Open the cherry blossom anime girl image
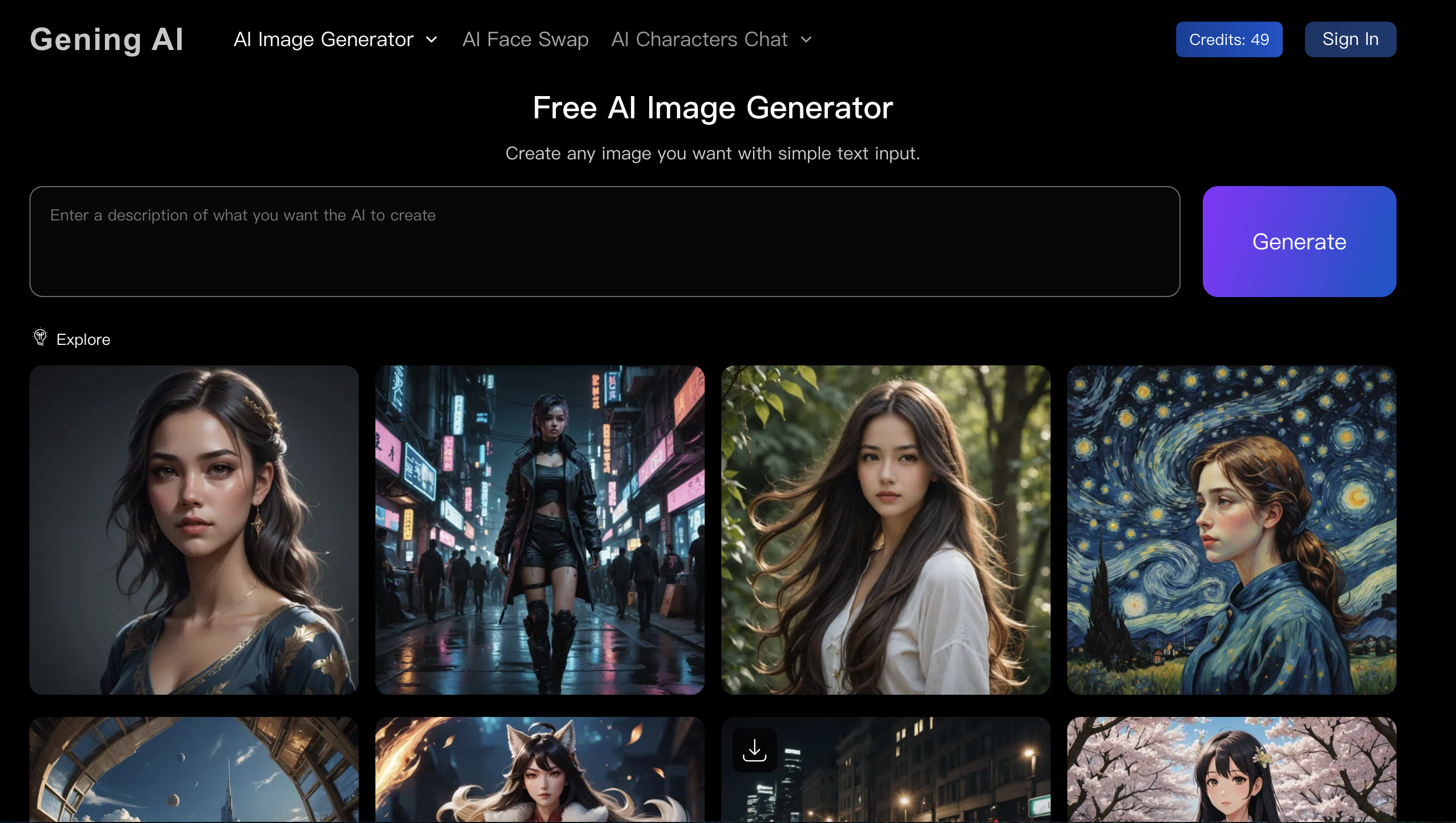The image size is (1456, 823). tap(1231, 769)
